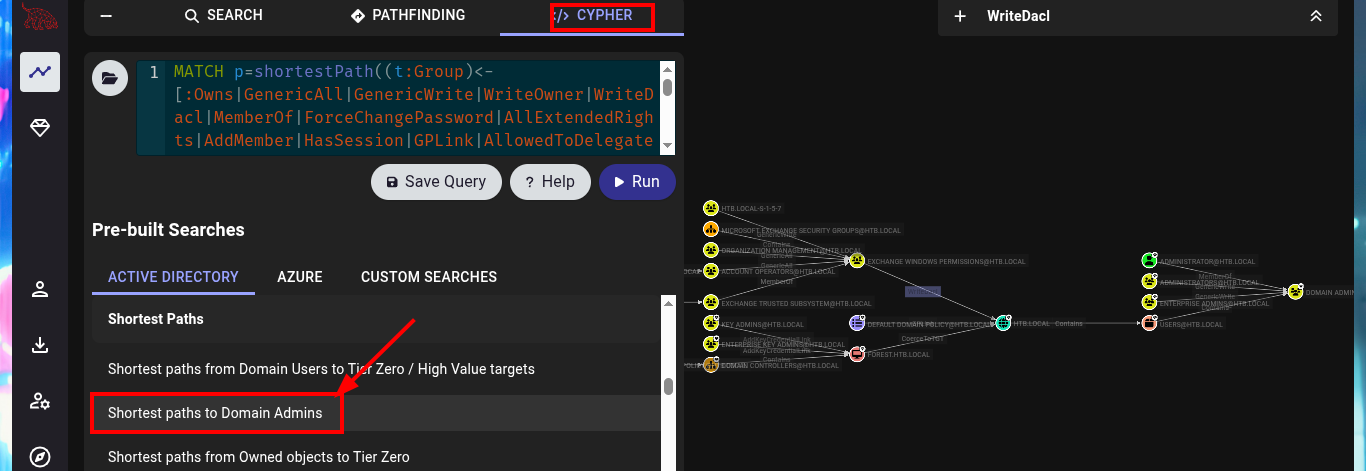Select the ADMINISTRATOR@HTB.LOCAL user node

[x=1149, y=261]
